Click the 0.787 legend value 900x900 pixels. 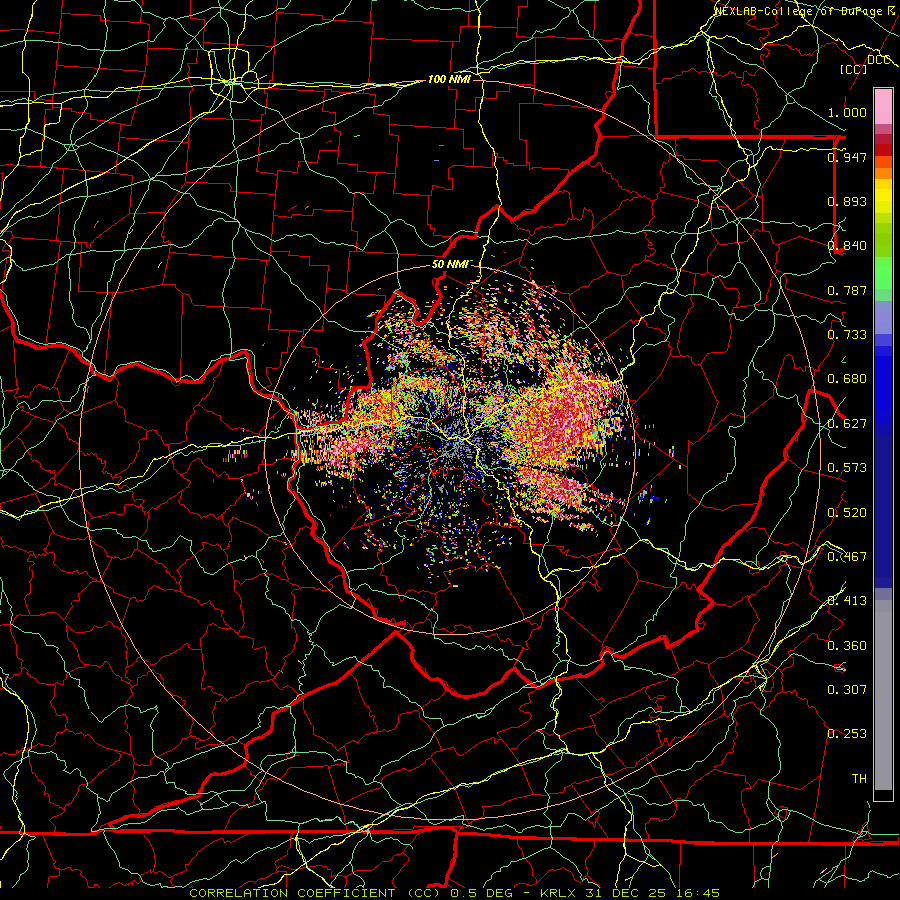(x=847, y=290)
